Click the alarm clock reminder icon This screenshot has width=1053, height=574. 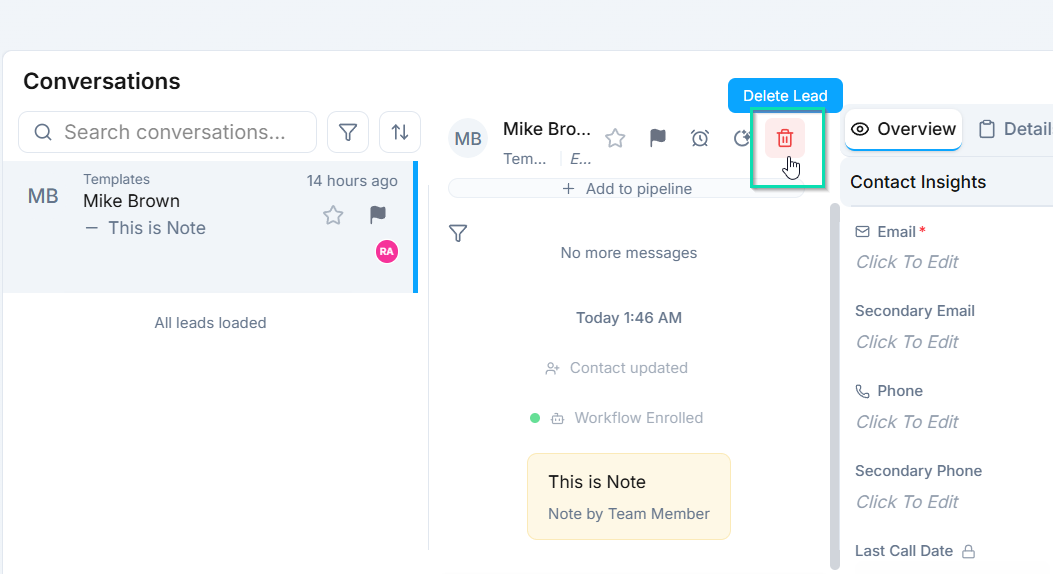700,138
